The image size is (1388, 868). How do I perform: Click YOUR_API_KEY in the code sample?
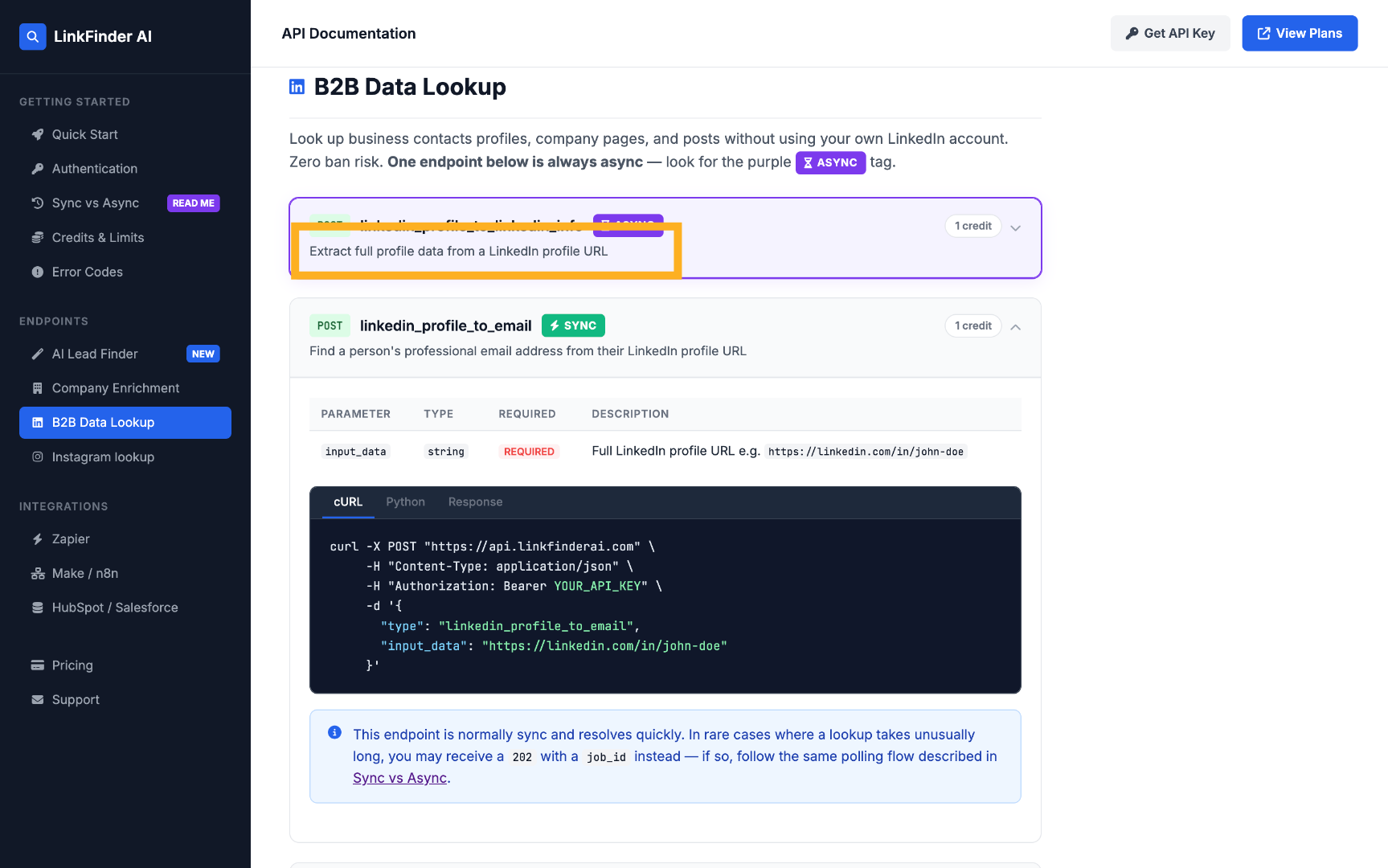597,586
